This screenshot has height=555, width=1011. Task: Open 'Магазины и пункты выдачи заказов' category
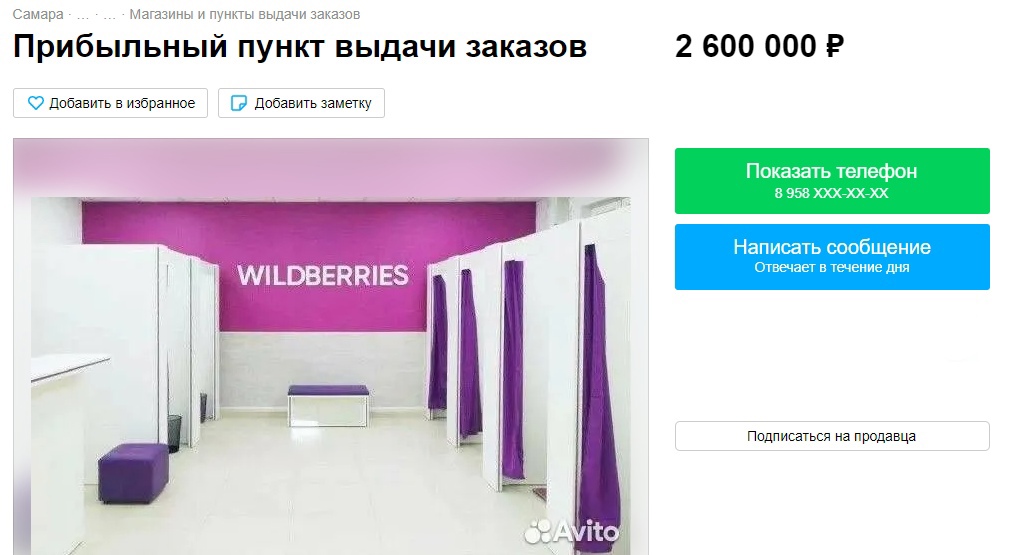245,14
